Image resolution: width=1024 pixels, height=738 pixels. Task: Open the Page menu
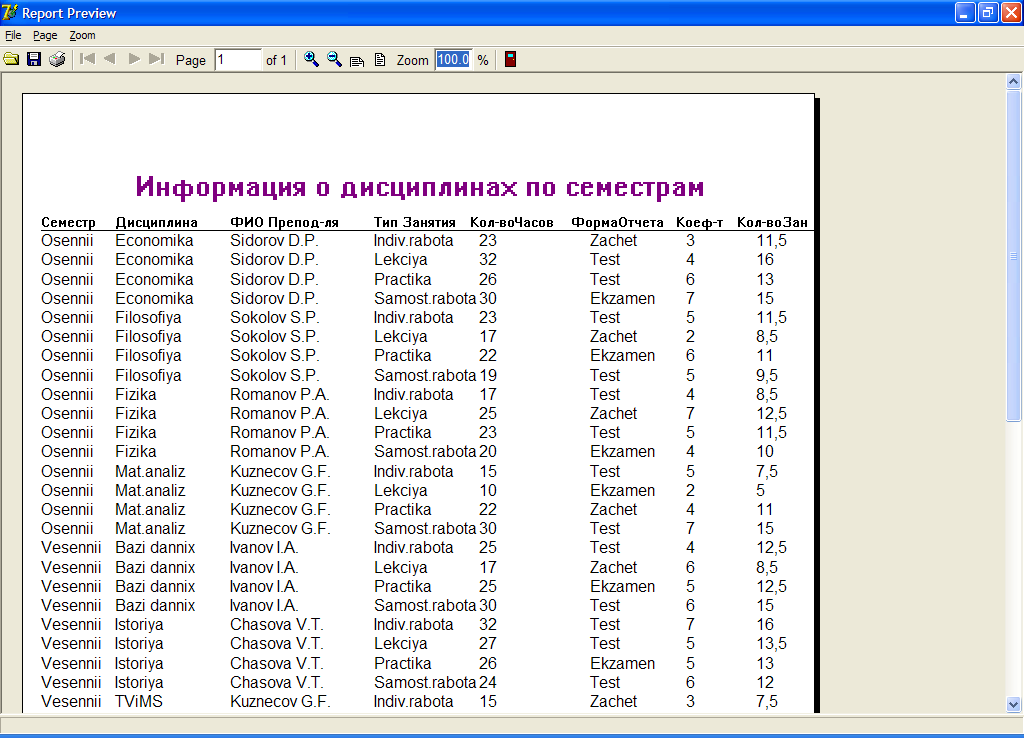coord(45,35)
